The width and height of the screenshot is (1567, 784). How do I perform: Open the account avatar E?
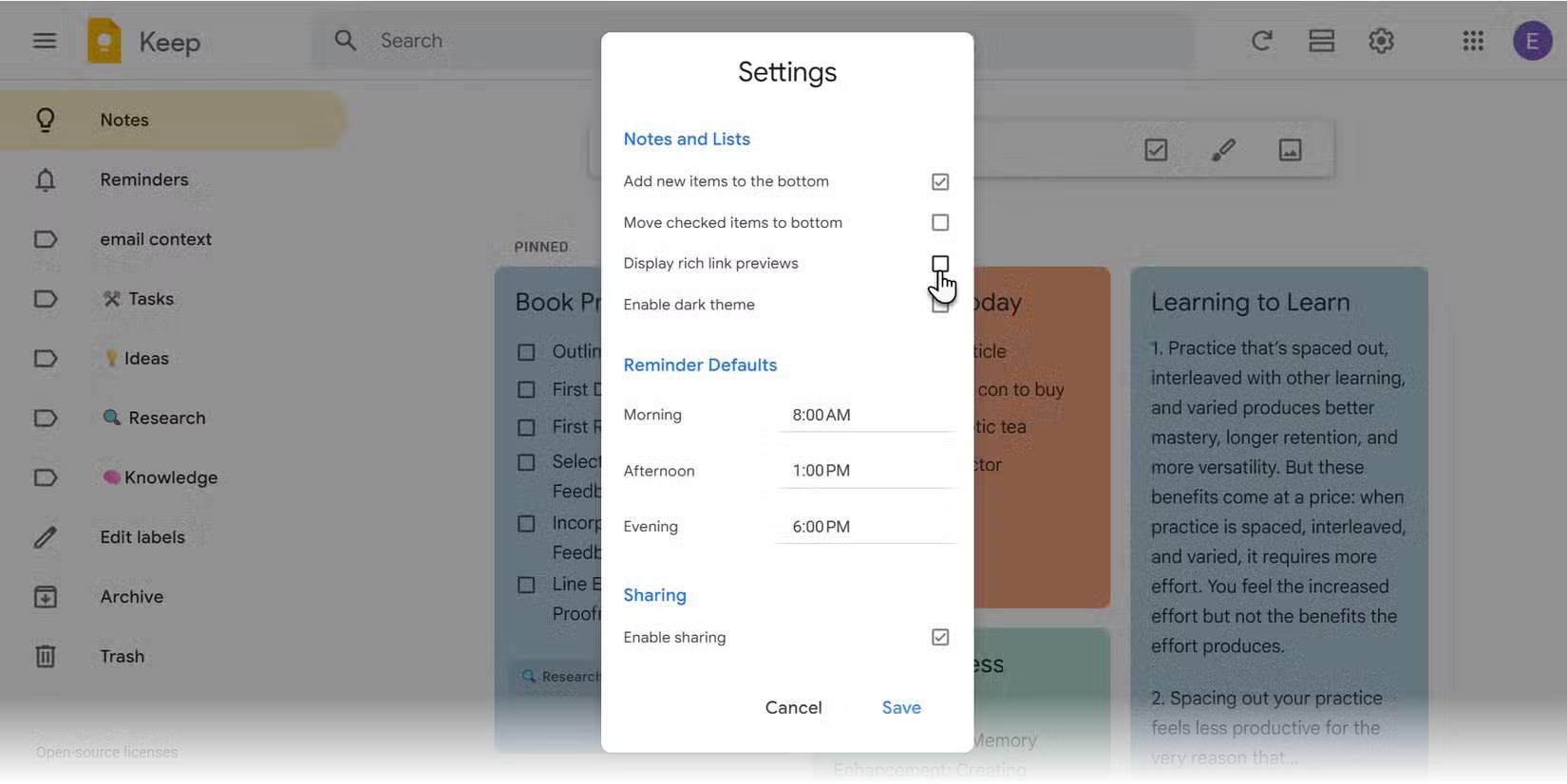pyautogui.click(x=1532, y=41)
